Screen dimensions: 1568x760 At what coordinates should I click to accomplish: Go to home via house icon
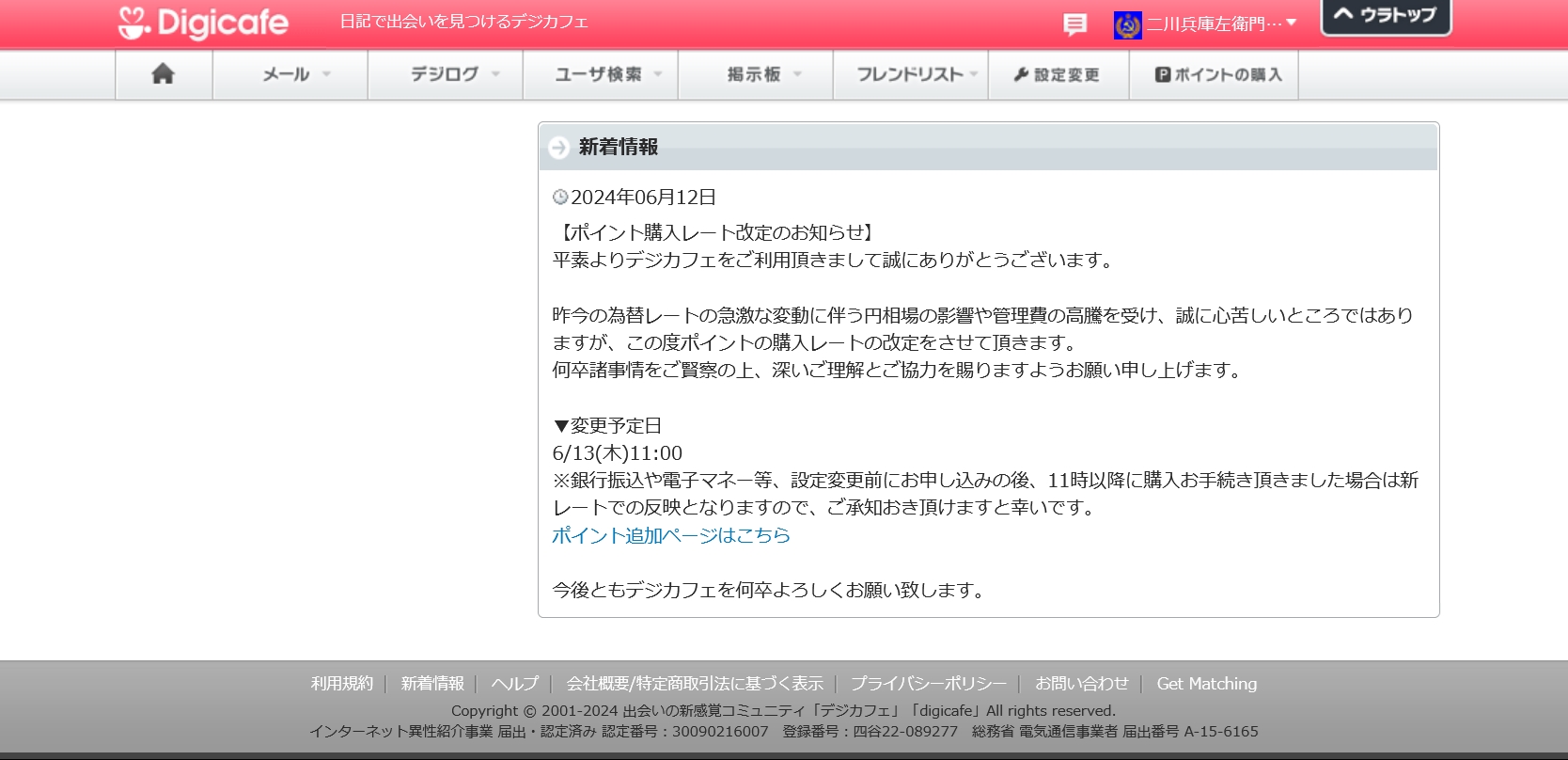coord(164,74)
